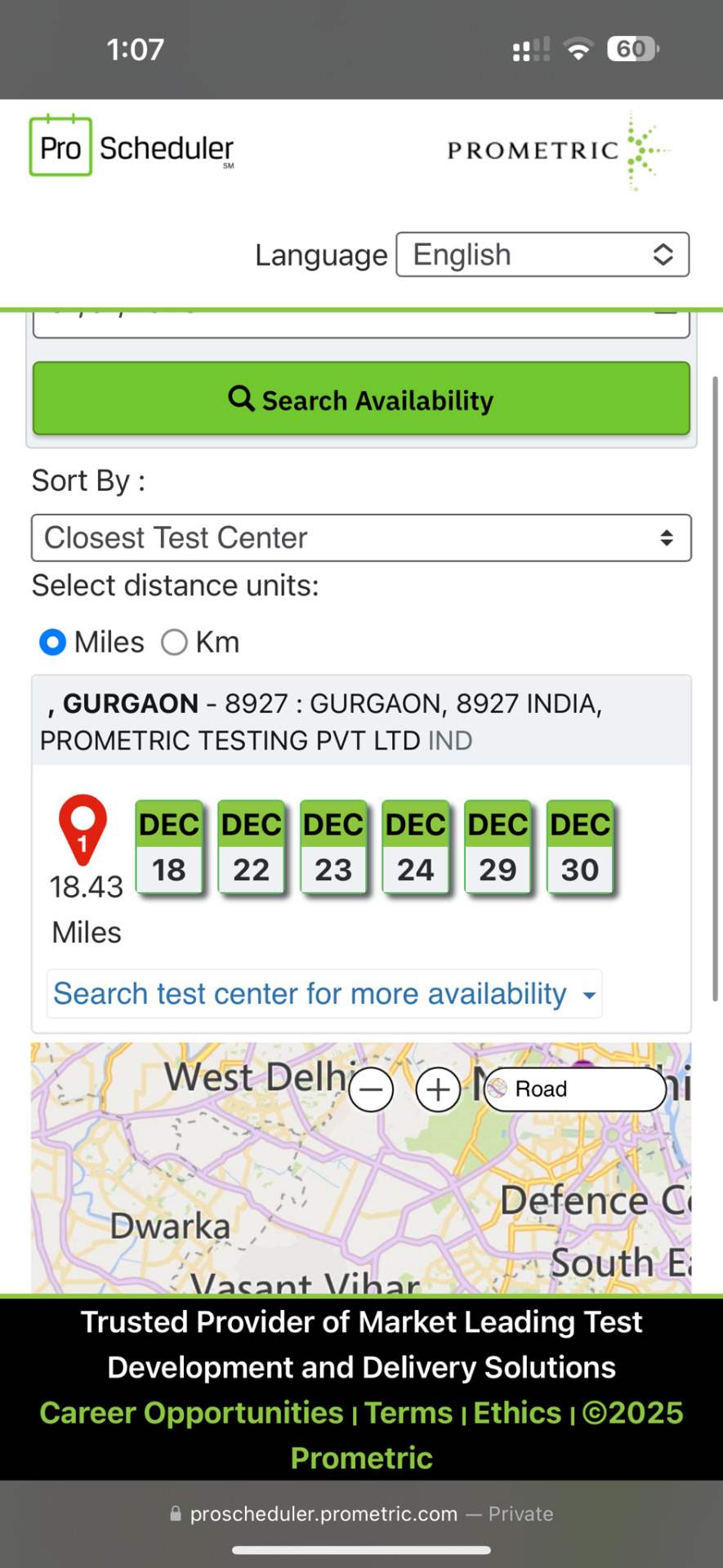Screen dimensions: 723x1568
Task: Zoom in the map with plus icon
Action: pos(438,1089)
